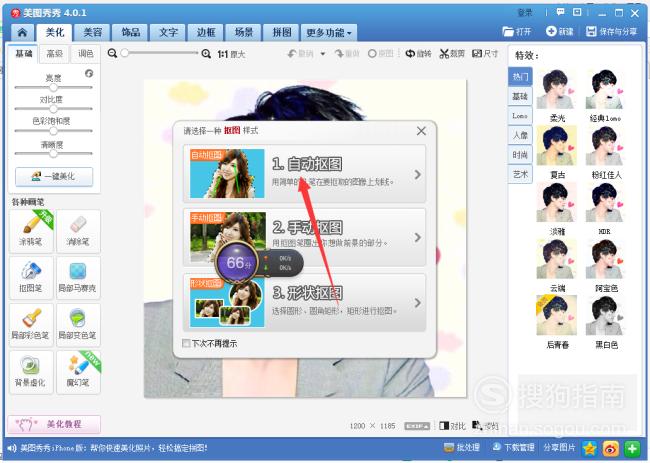Click the chevron on 手动抠图 row
Viewport: 650px width, 463px height.
[418, 238]
